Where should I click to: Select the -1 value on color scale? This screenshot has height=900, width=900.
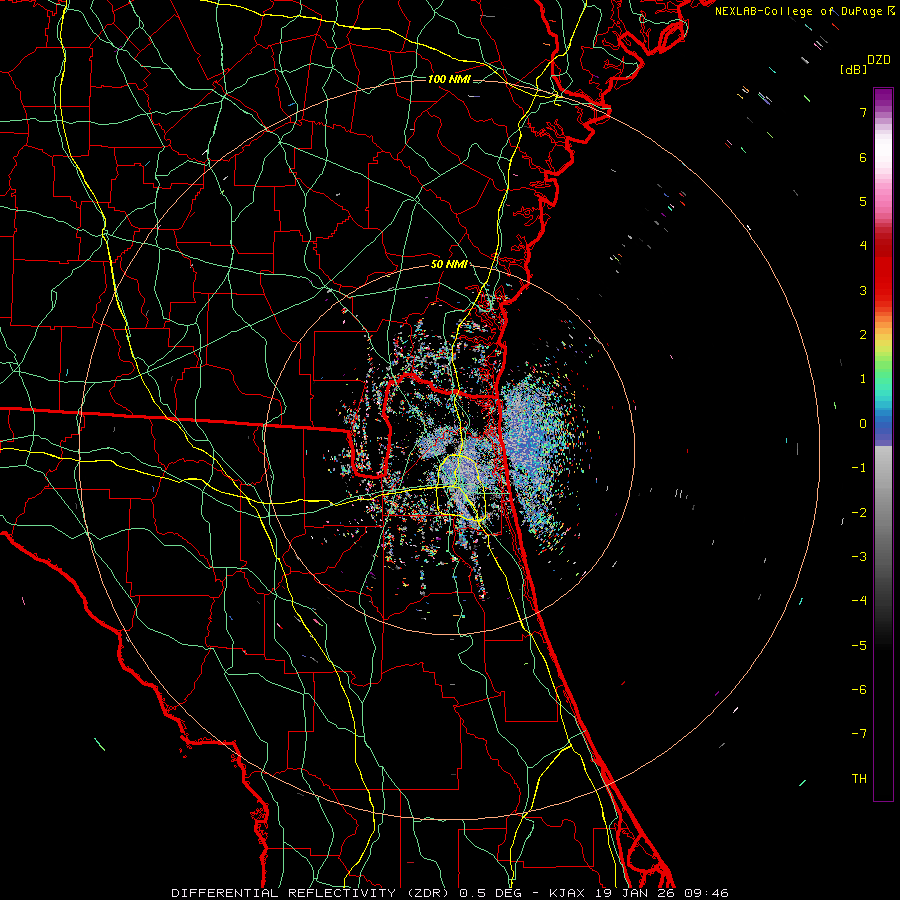click(859, 468)
